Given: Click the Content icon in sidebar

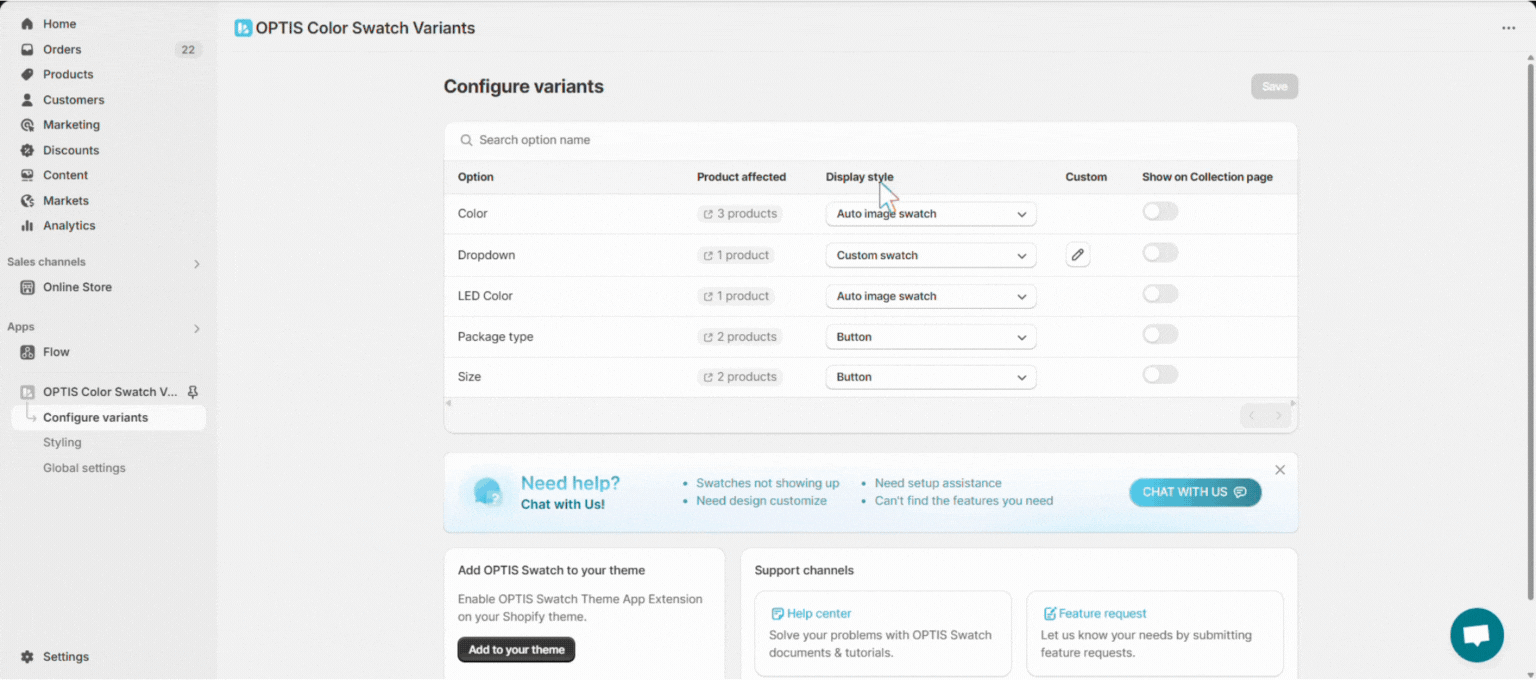Looking at the screenshot, I should point(27,175).
